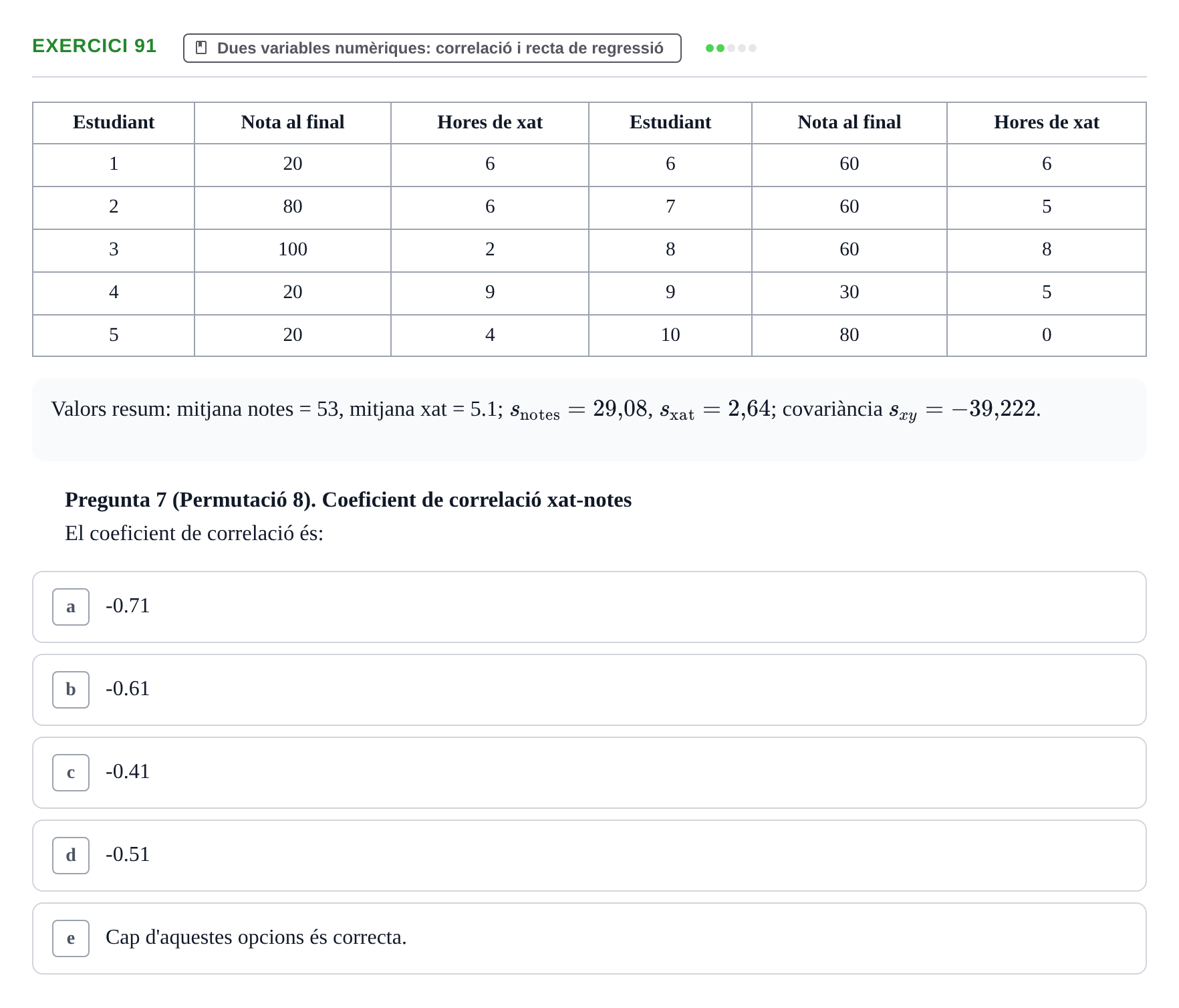Click the green difficulty dots indicator

[x=731, y=48]
